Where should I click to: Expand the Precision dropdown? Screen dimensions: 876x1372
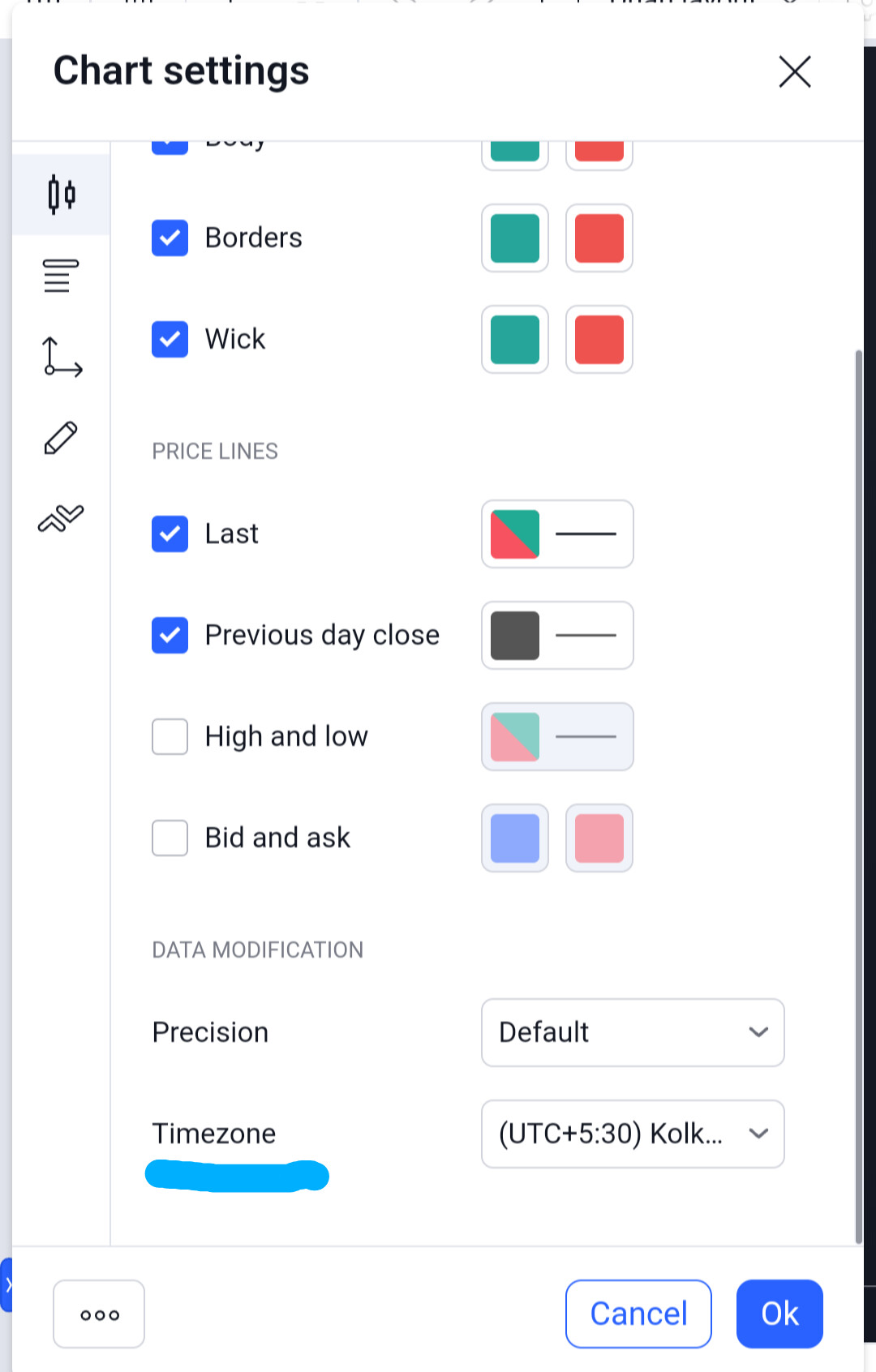pyautogui.click(x=633, y=1032)
